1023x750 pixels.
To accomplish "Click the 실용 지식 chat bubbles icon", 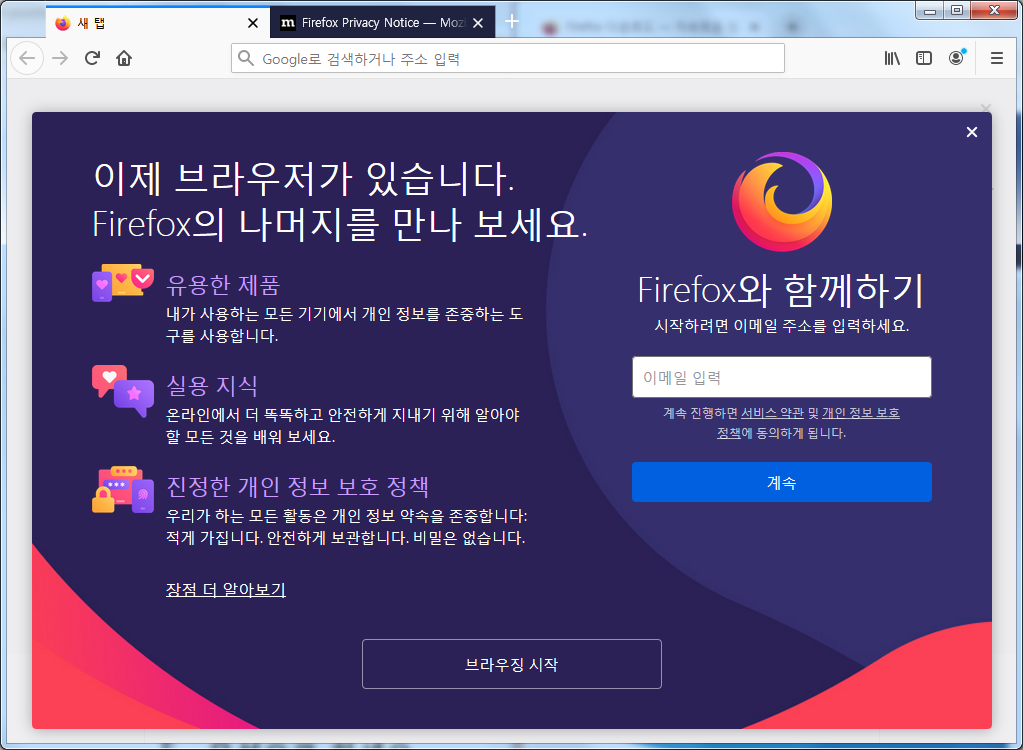I will pos(123,390).
